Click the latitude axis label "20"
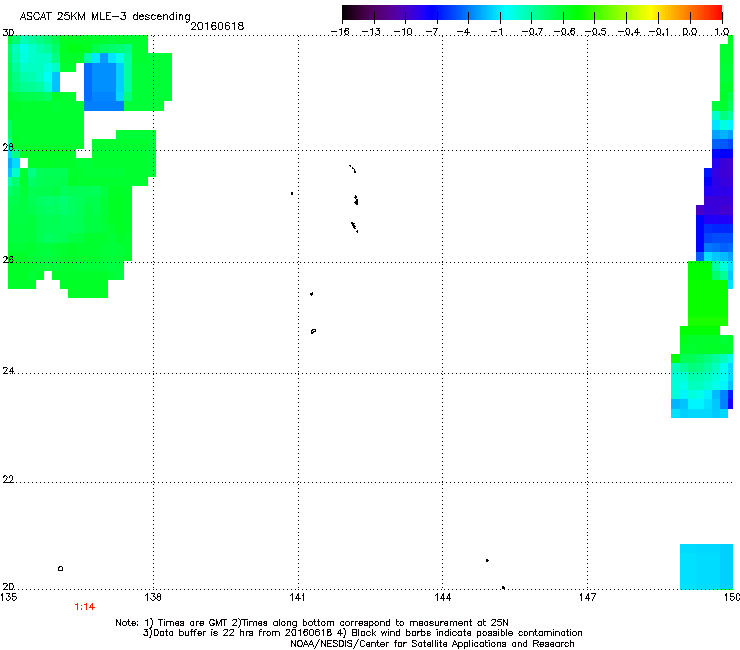 point(8,586)
